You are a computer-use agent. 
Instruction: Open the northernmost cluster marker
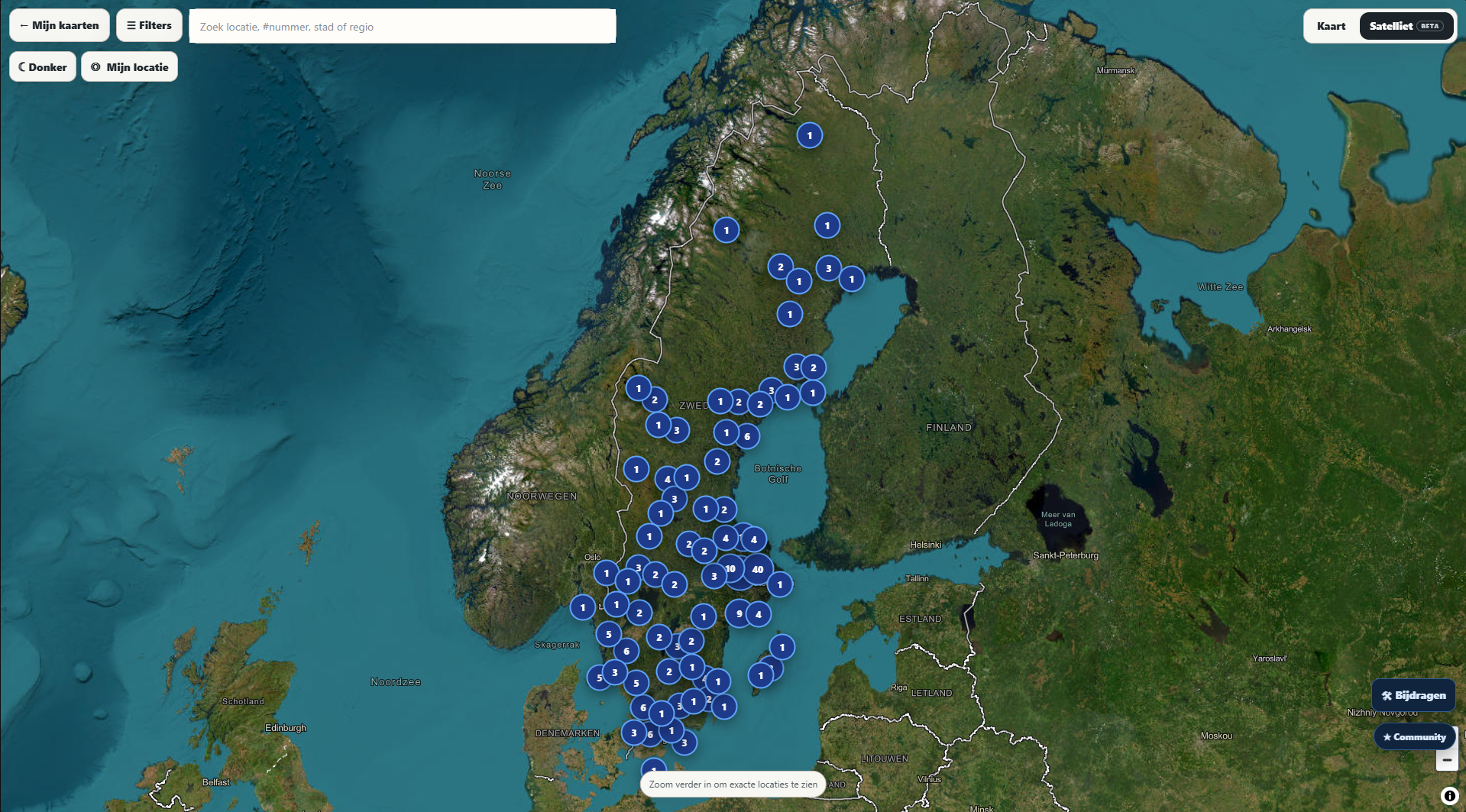point(810,135)
